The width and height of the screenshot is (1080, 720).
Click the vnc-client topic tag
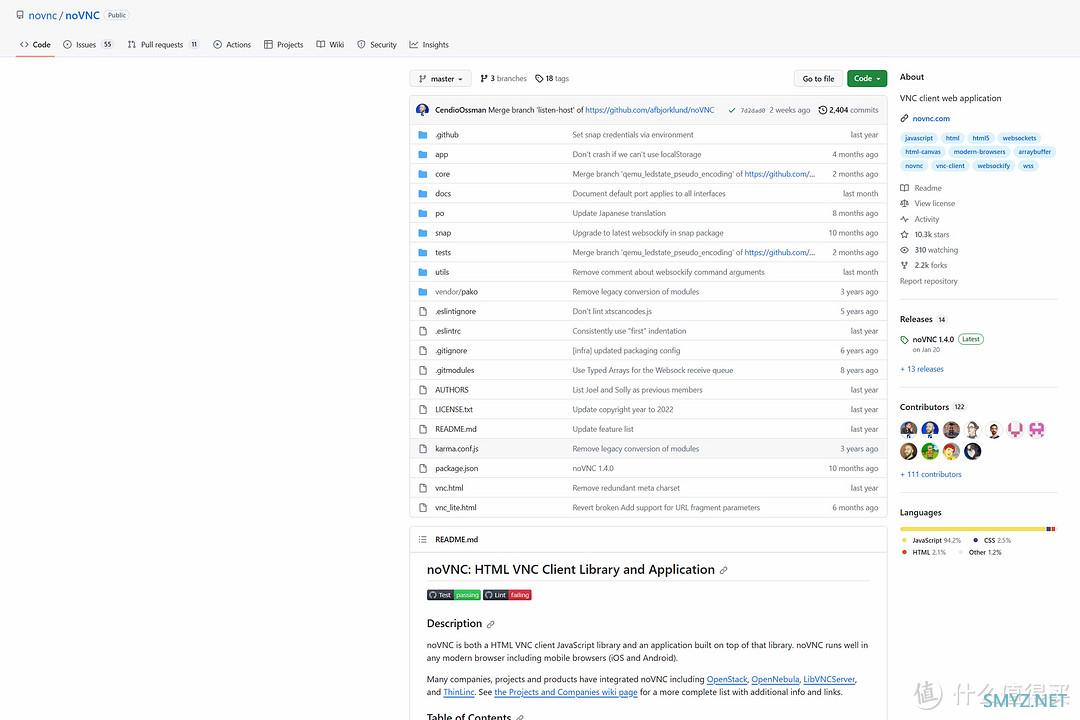coord(951,166)
